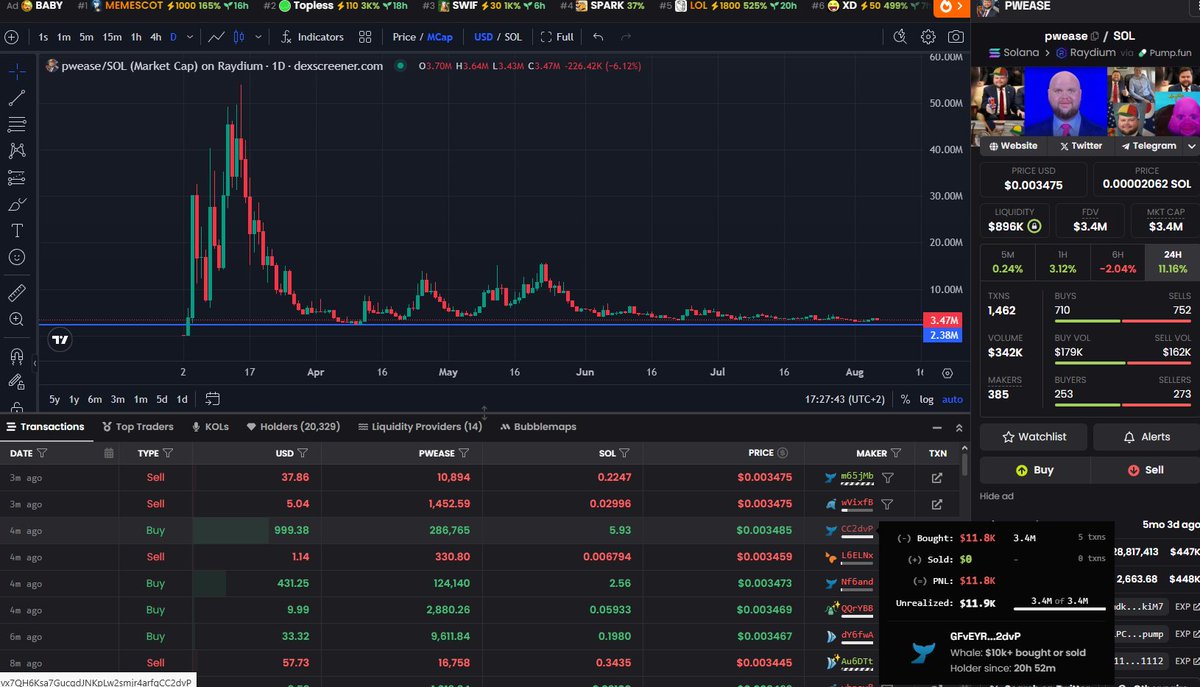Select the brush drawing tool
Screen dimensions: 1200x687
[x=17, y=204]
